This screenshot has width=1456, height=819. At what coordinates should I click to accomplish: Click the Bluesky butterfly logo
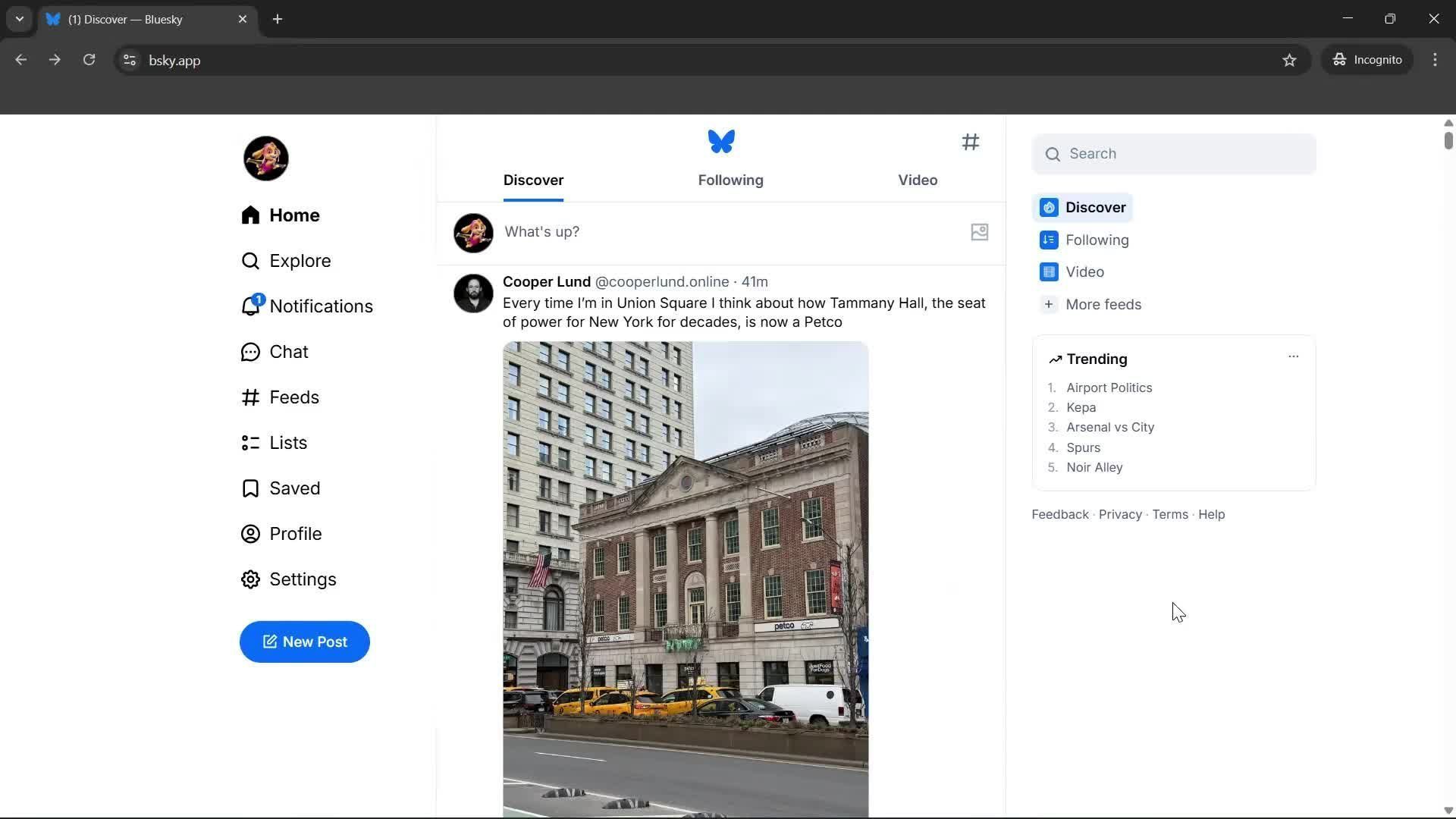tap(720, 141)
